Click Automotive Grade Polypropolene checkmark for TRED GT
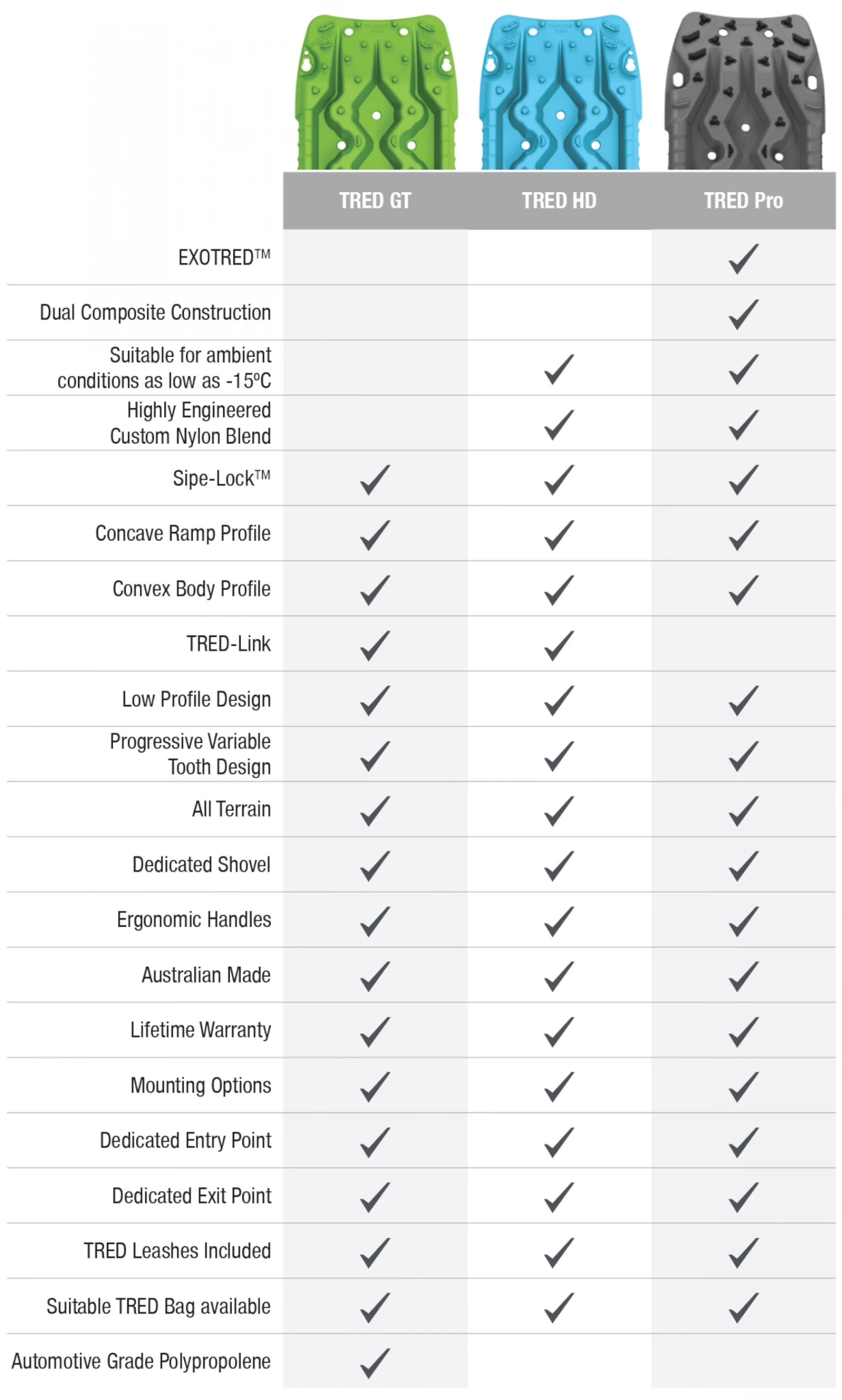This screenshot has width=842, height=1400. [x=375, y=1362]
